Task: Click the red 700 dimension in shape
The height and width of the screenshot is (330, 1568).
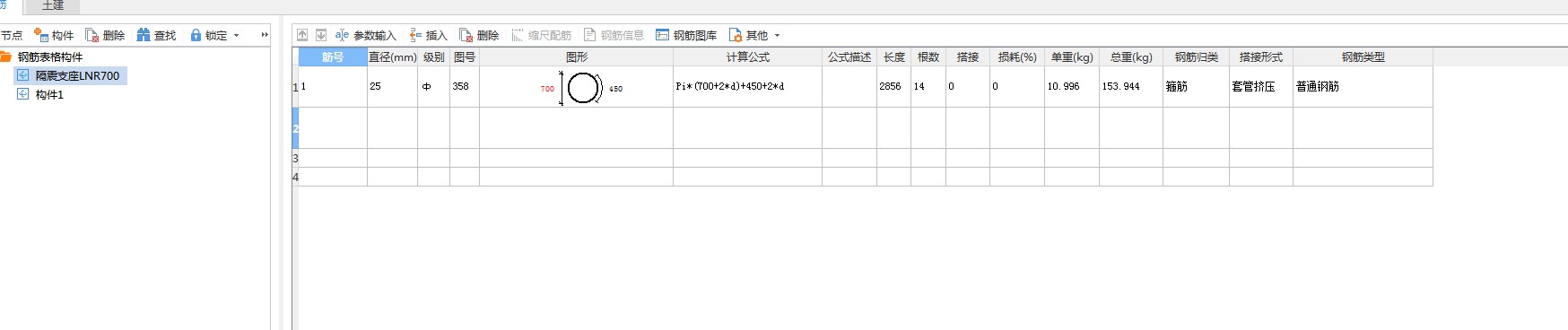Action: click(547, 89)
